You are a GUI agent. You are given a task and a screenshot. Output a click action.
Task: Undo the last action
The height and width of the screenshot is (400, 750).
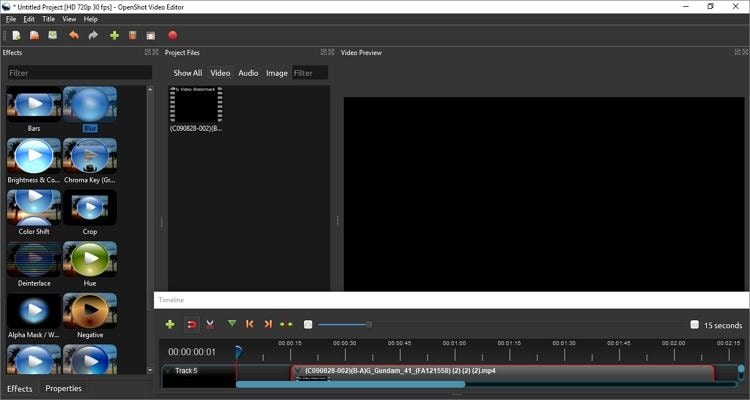(x=74, y=35)
